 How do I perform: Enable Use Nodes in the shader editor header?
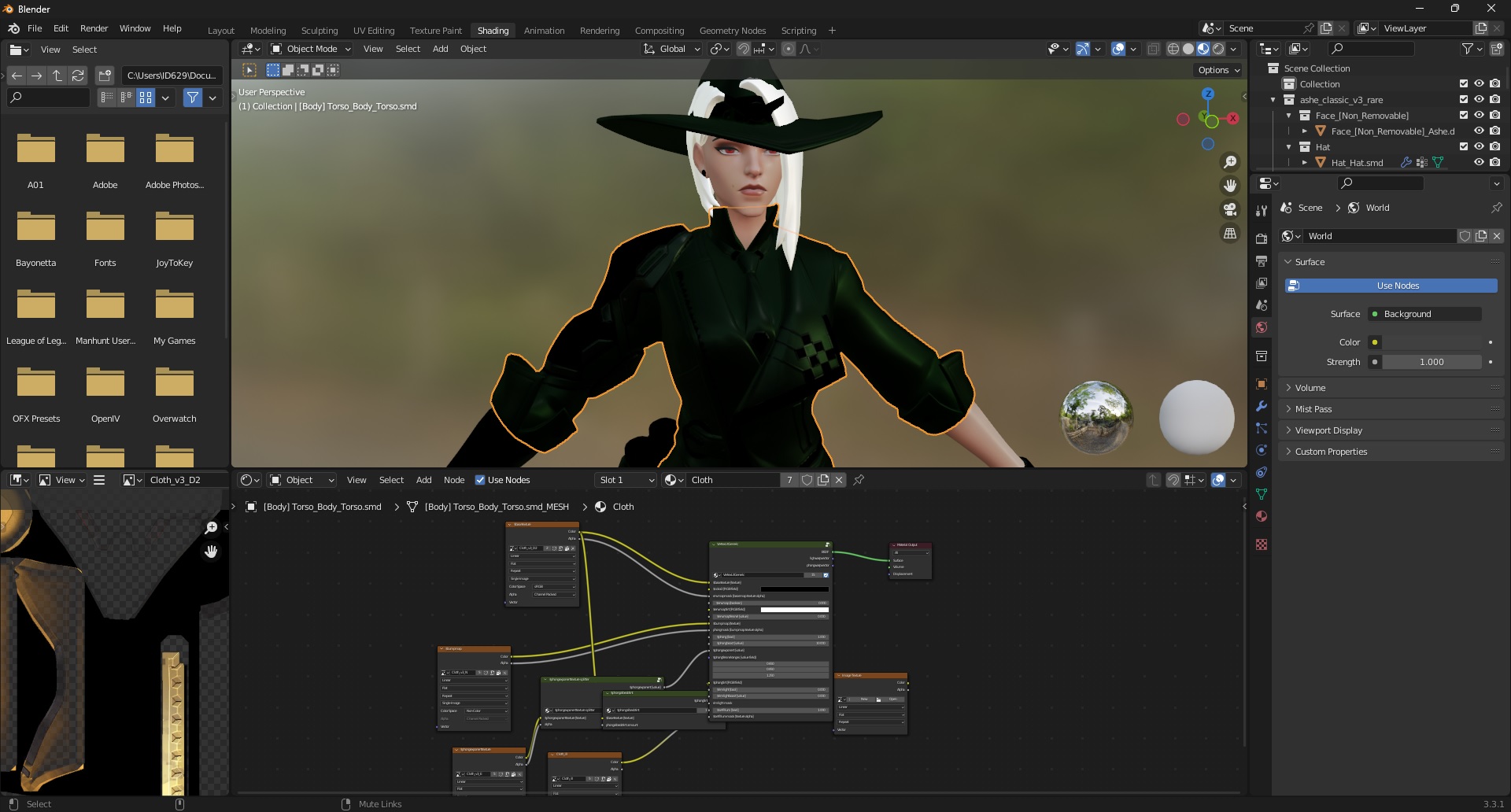tap(480, 480)
